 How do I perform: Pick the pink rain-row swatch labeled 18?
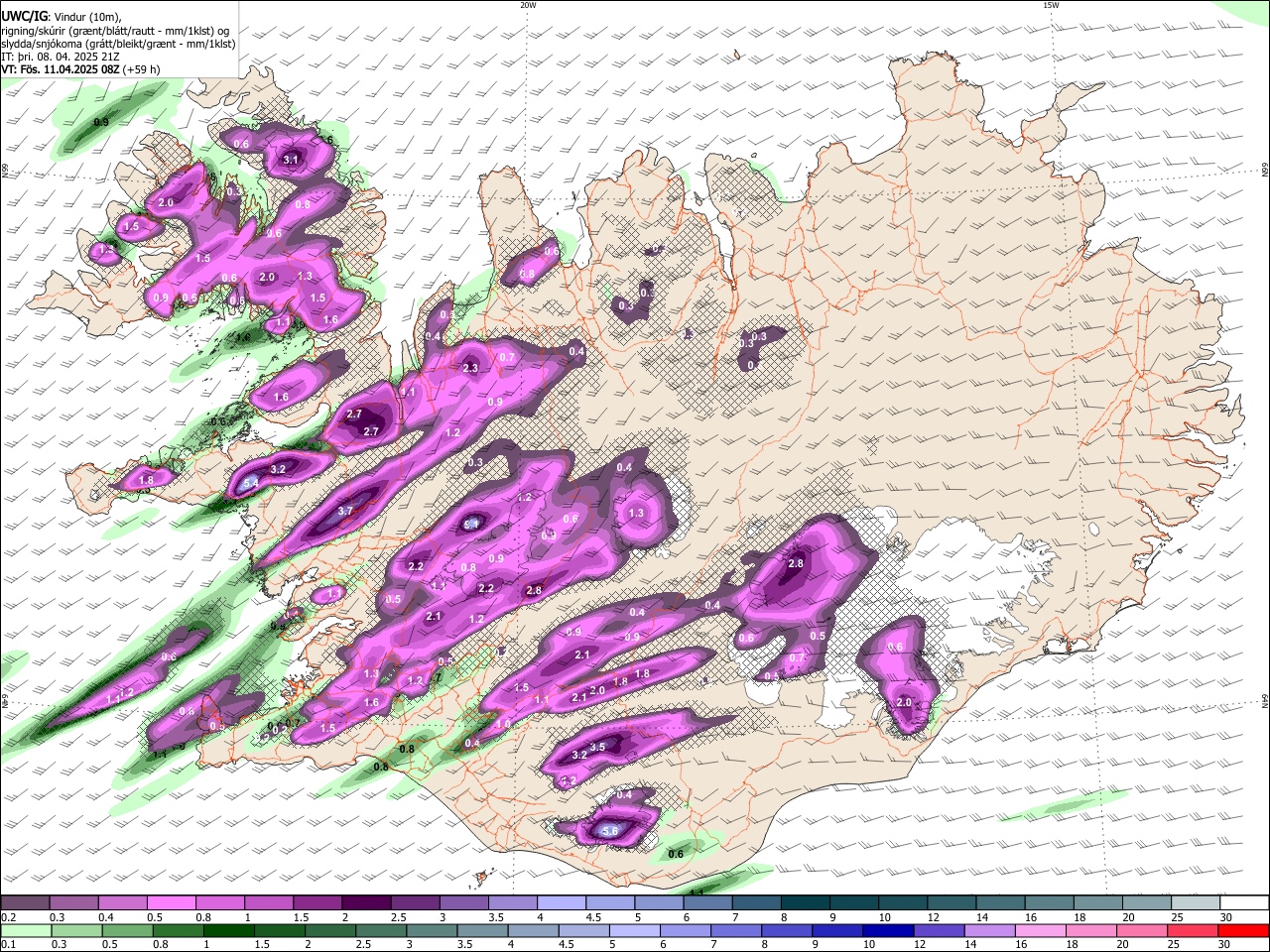pyautogui.click(x=1090, y=930)
